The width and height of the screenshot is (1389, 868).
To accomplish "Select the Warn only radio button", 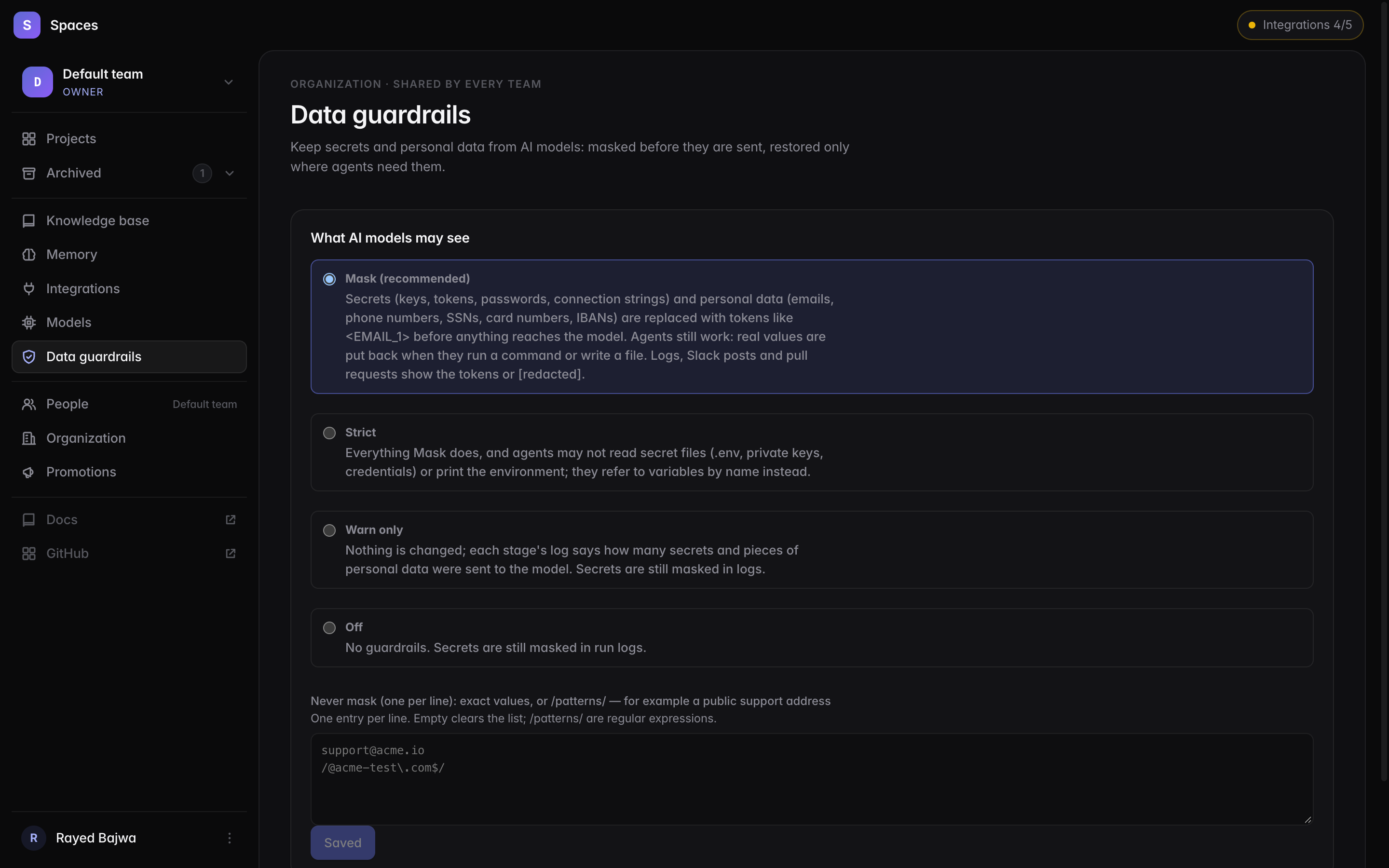I will coord(329,530).
